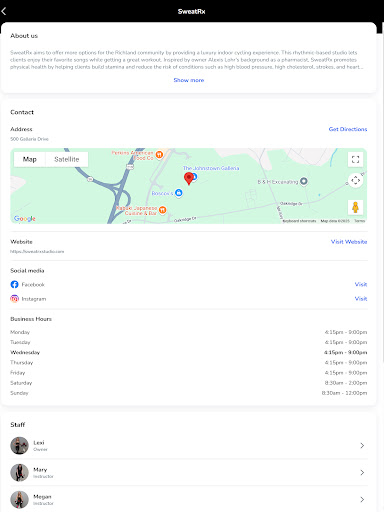Select the B & H Excavating map marker
The image size is (384, 512).
pyautogui.click(x=304, y=181)
